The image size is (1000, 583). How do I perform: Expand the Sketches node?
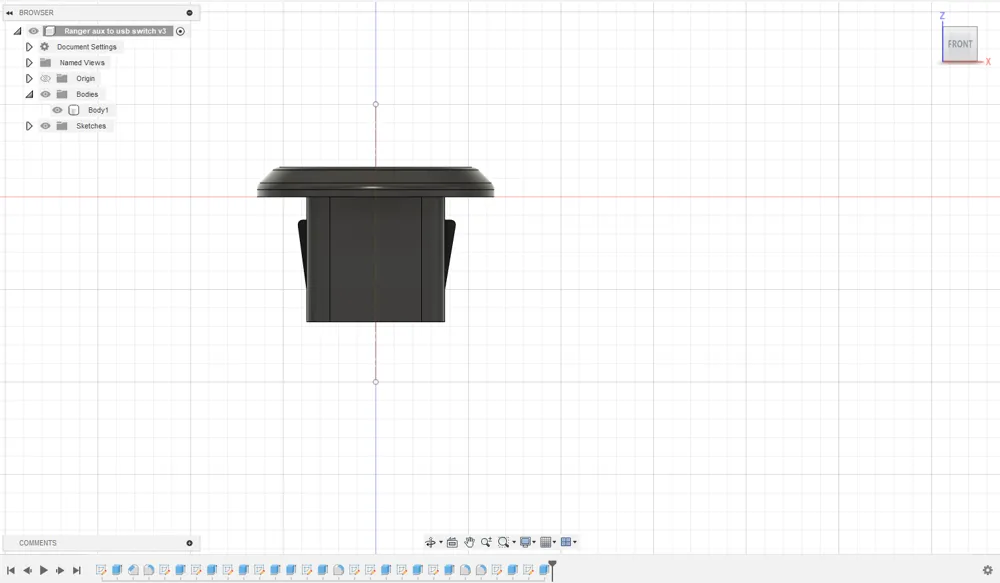point(29,126)
